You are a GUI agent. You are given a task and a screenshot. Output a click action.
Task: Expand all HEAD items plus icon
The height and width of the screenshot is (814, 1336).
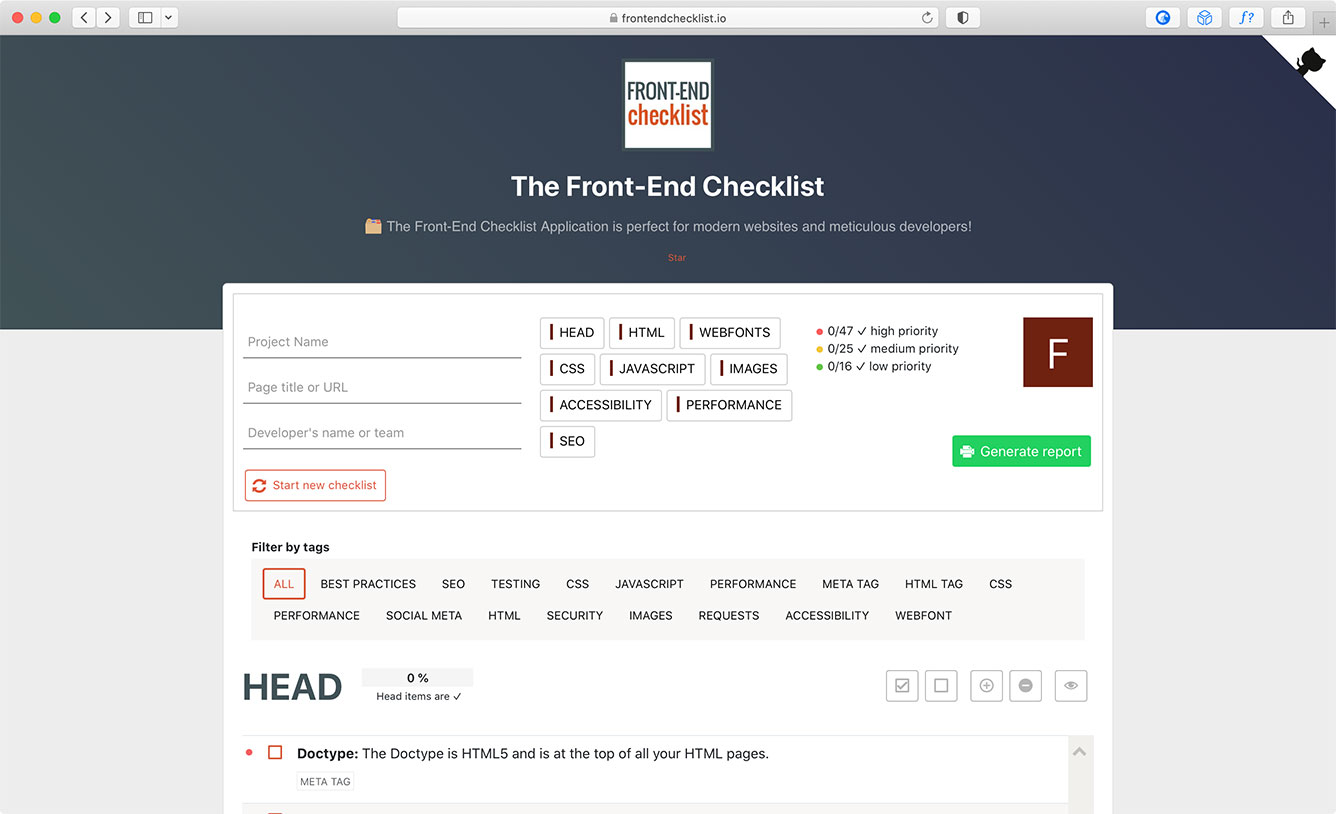(986, 686)
